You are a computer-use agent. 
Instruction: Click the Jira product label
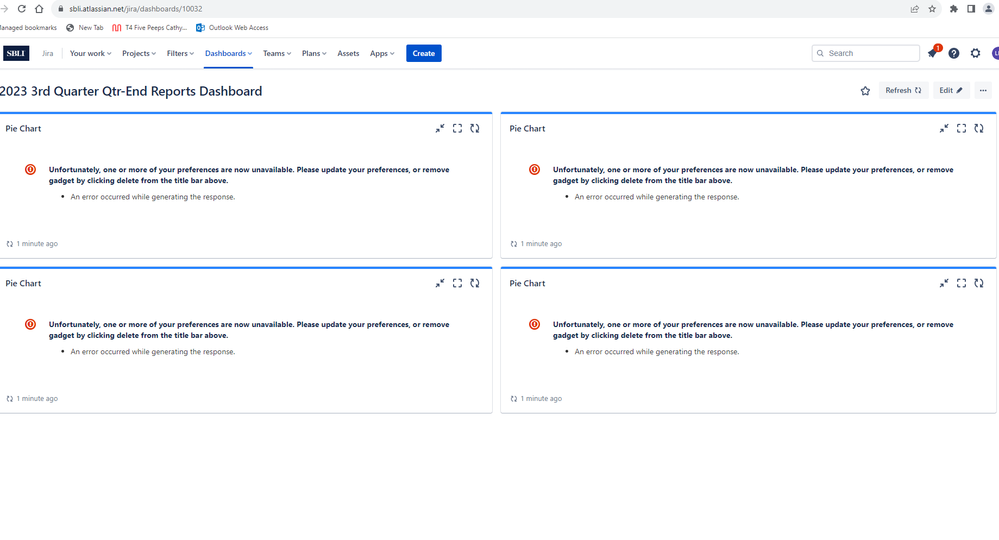click(x=48, y=53)
